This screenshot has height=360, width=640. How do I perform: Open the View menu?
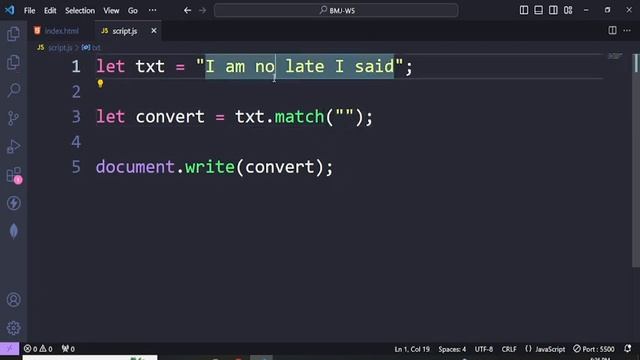111,11
